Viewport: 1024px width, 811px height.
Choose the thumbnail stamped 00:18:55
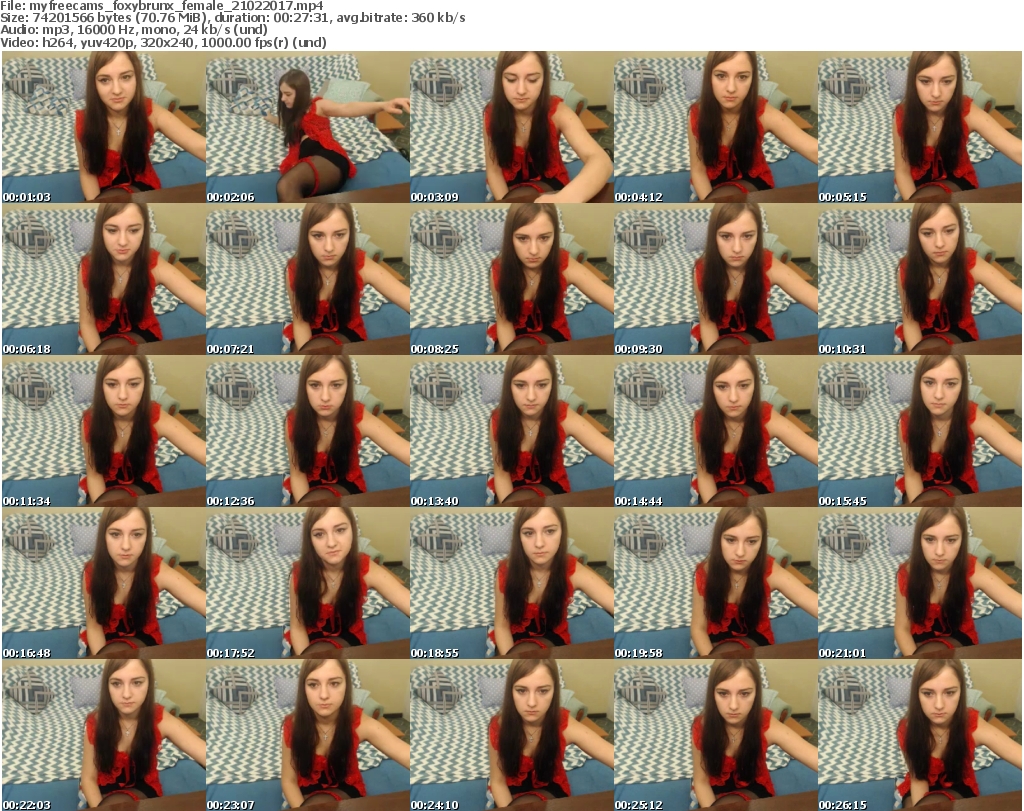point(512,583)
